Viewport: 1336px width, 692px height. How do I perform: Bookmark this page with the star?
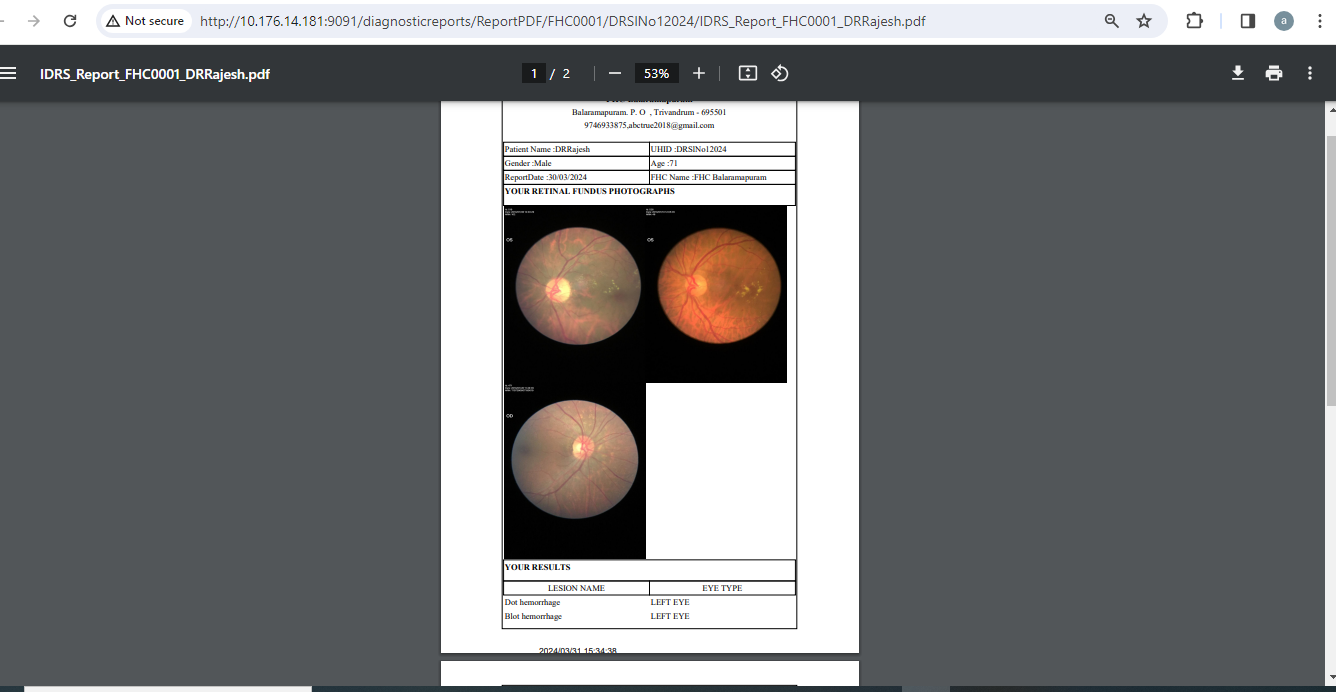click(1144, 21)
